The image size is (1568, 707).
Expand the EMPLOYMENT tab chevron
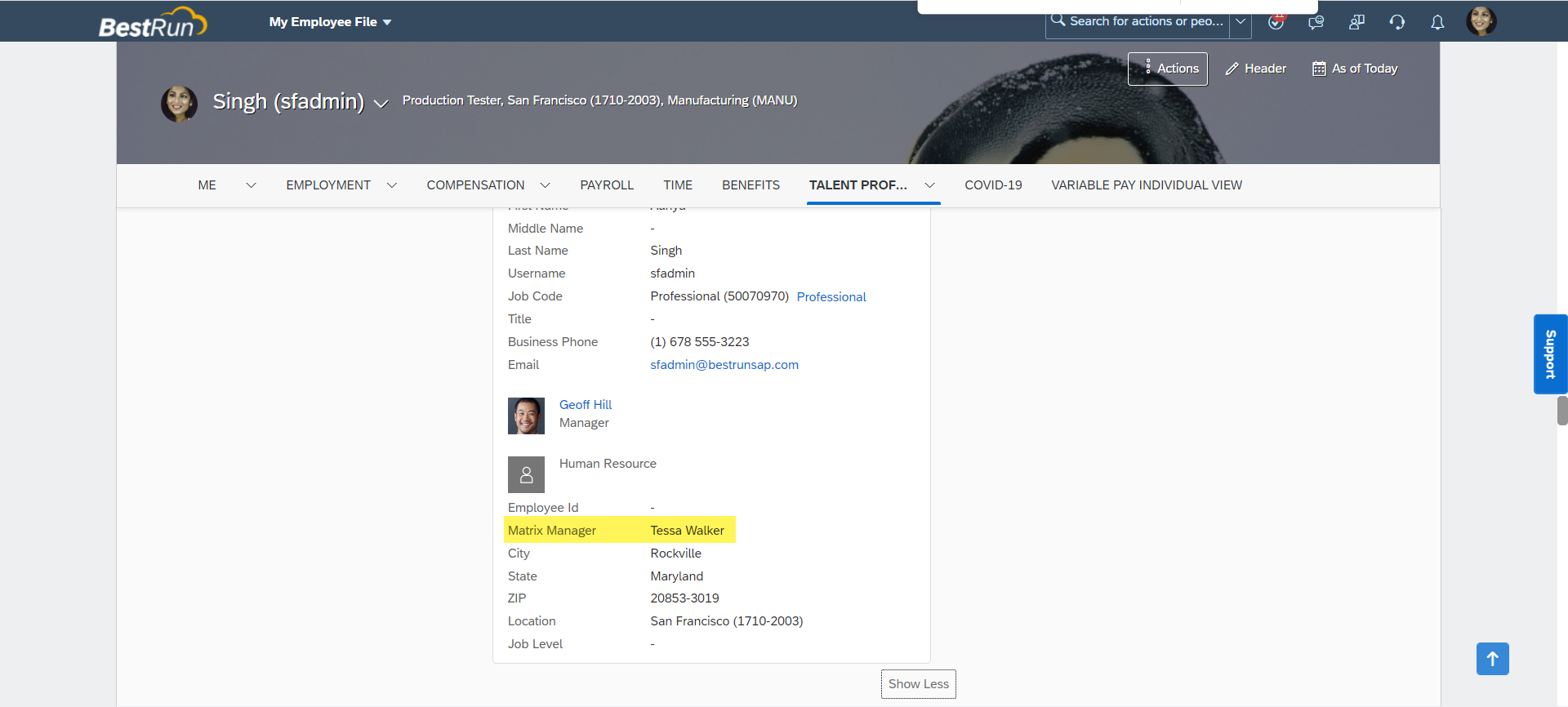392,185
